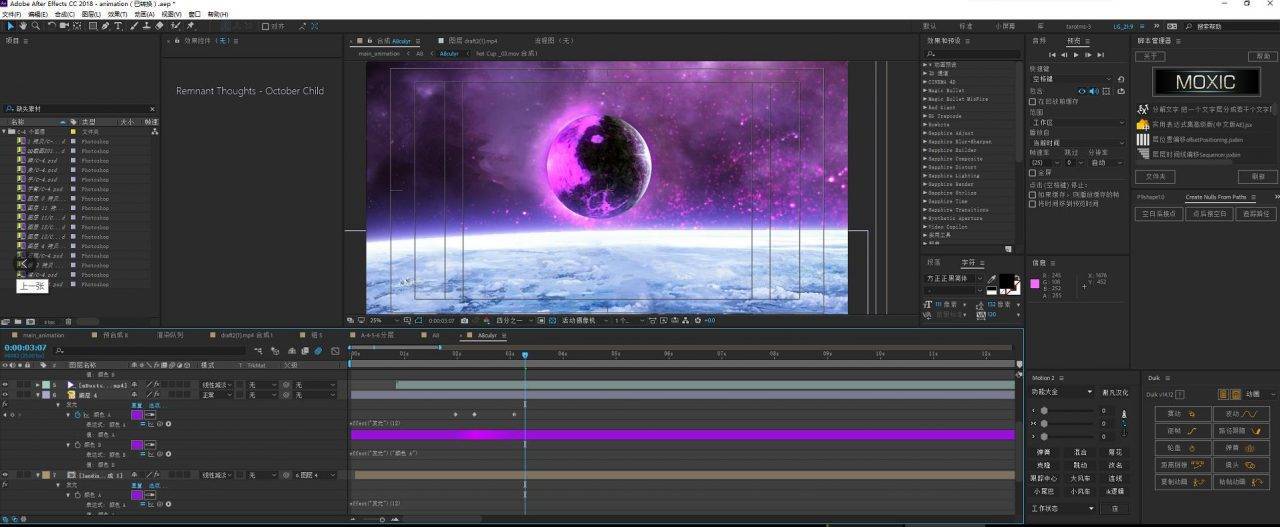This screenshot has height=527, width=1280.
Task: Switch to main_animation timeline tab
Action: [43, 335]
